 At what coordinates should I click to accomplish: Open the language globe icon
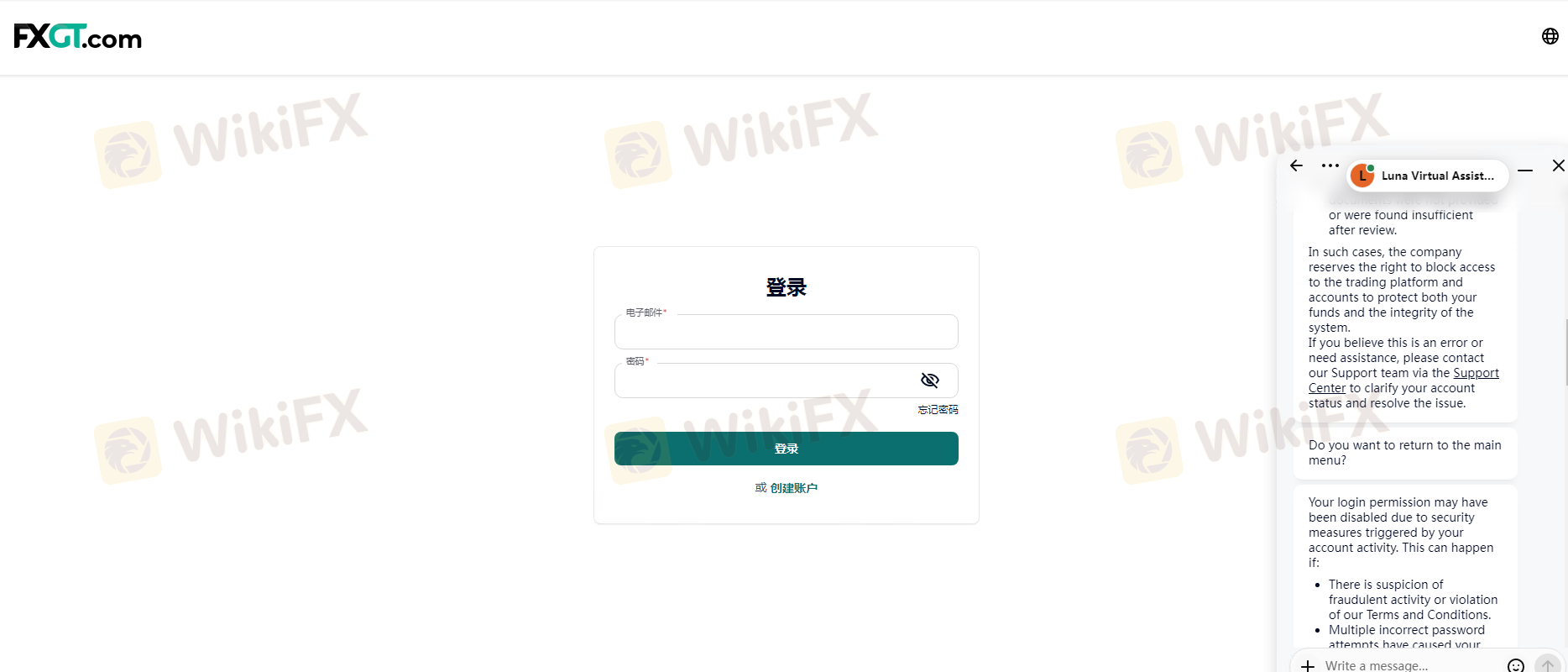(x=1550, y=36)
